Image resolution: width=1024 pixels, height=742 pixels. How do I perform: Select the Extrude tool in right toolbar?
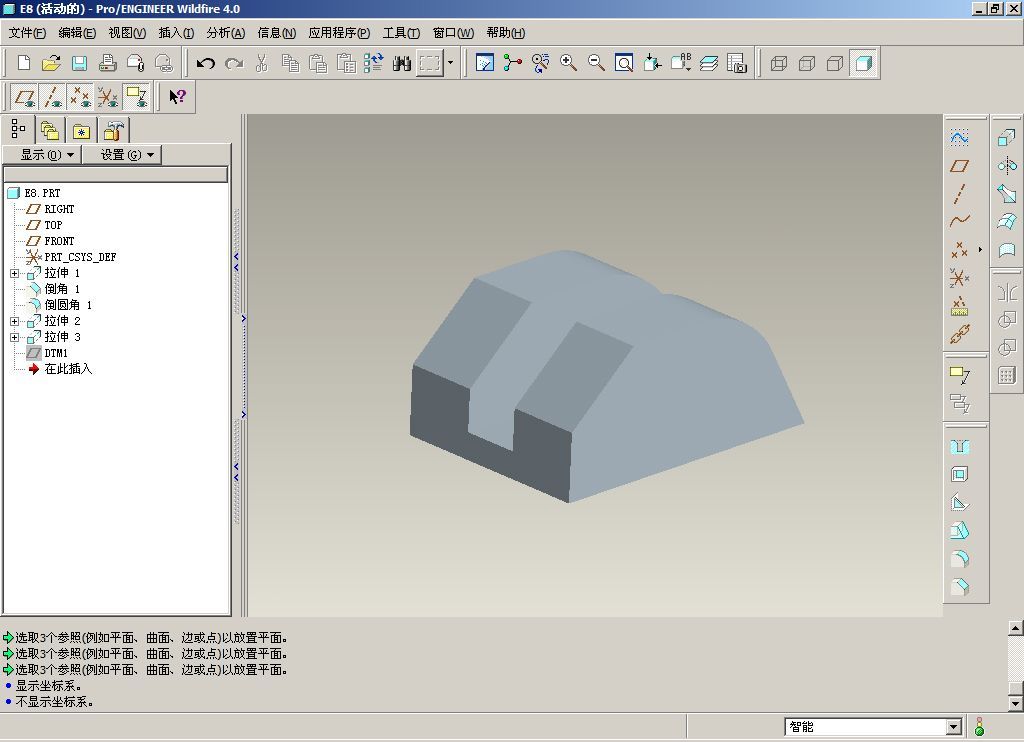coord(1006,138)
